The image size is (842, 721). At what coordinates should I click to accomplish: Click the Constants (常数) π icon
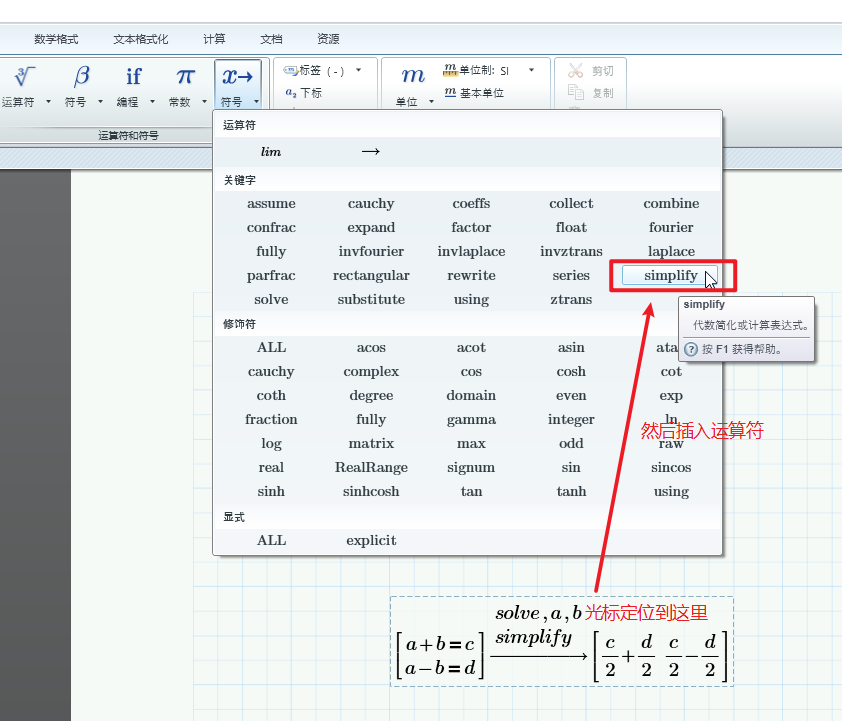[x=184, y=75]
